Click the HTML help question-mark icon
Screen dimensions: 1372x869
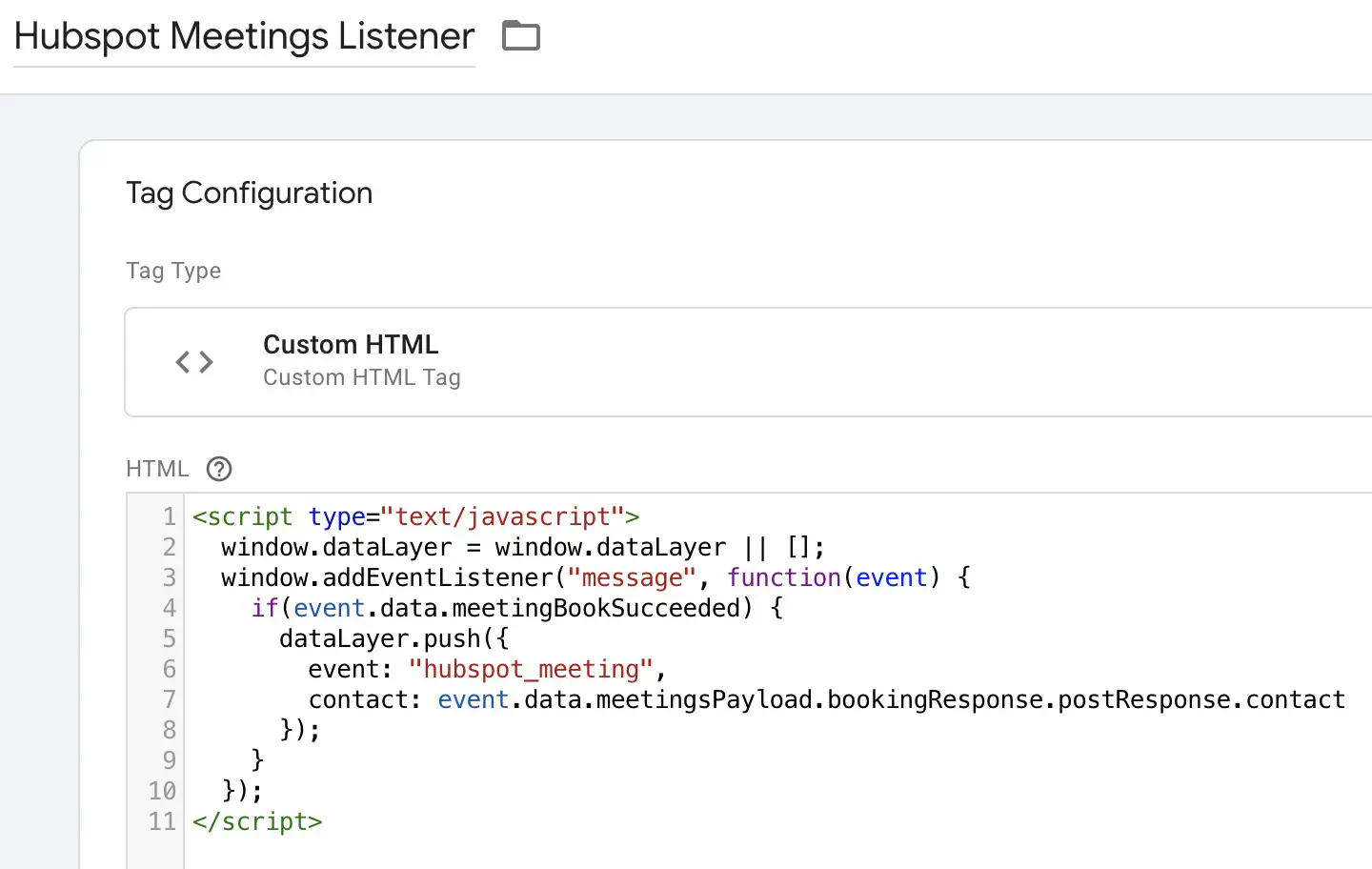(x=219, y=469)
